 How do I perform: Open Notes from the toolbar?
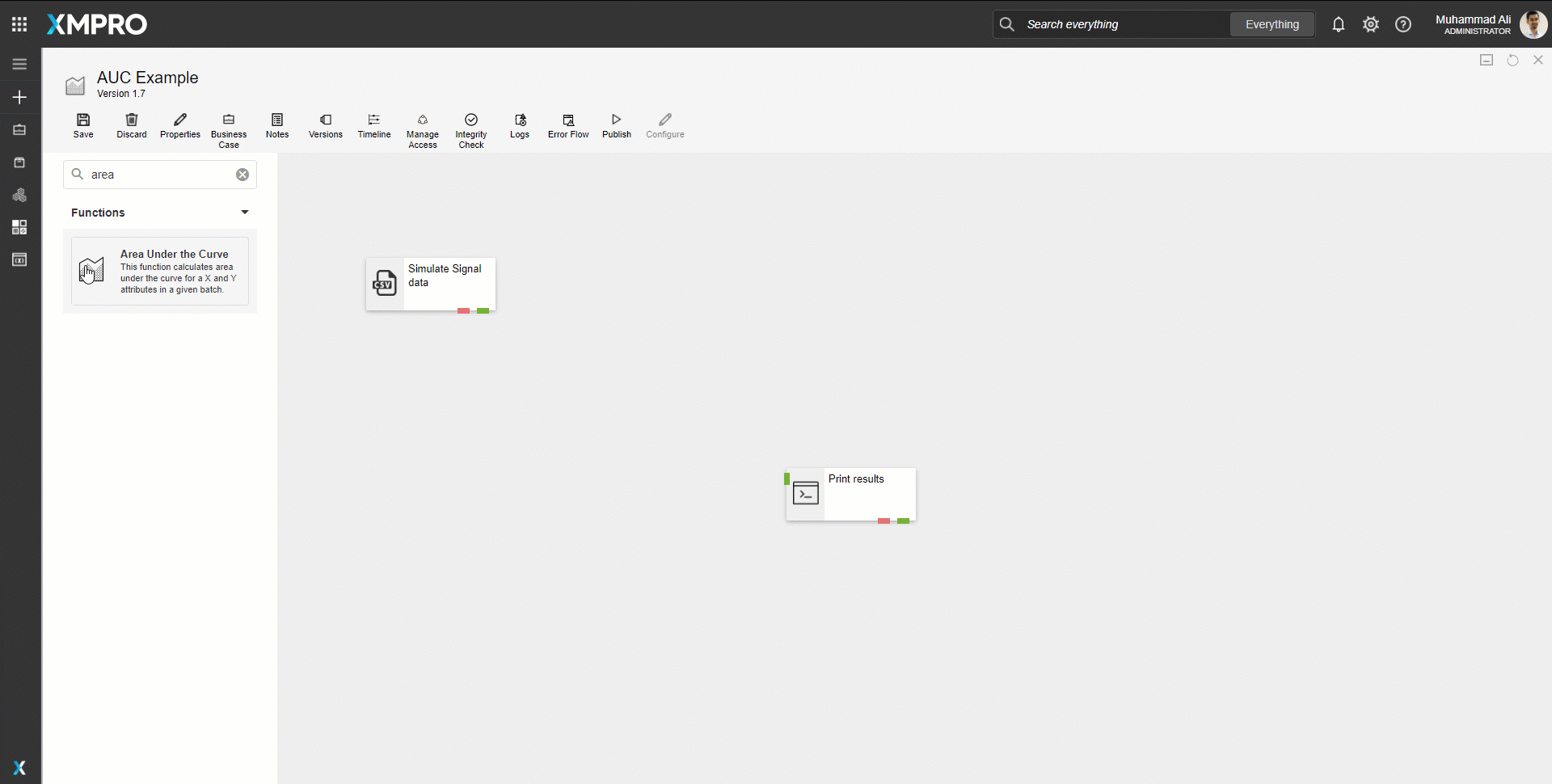277,125
